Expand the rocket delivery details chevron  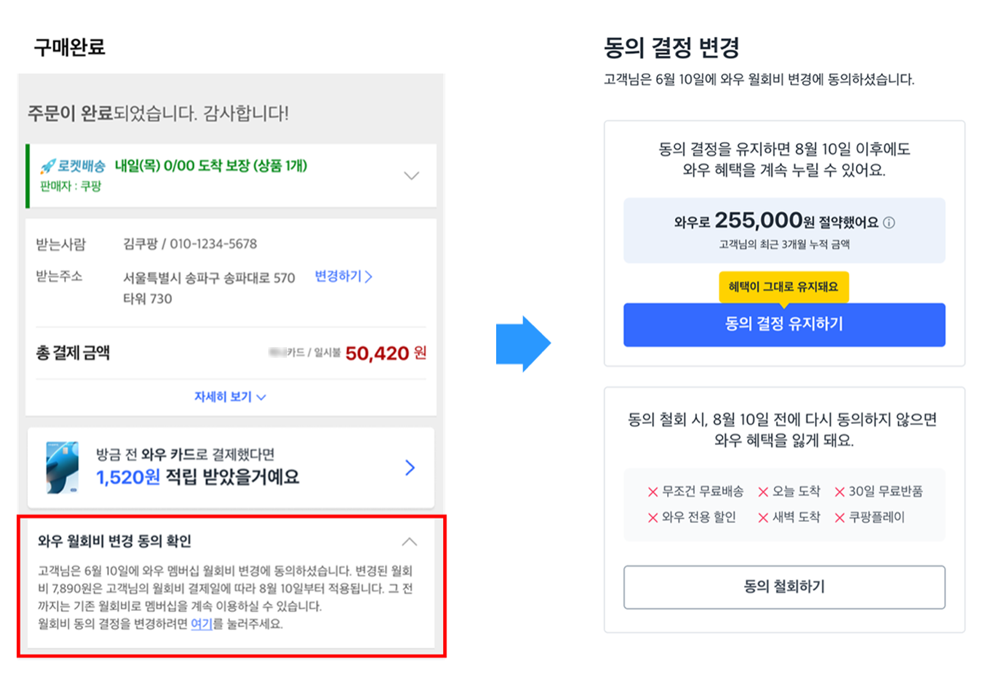tap(411, 176)
